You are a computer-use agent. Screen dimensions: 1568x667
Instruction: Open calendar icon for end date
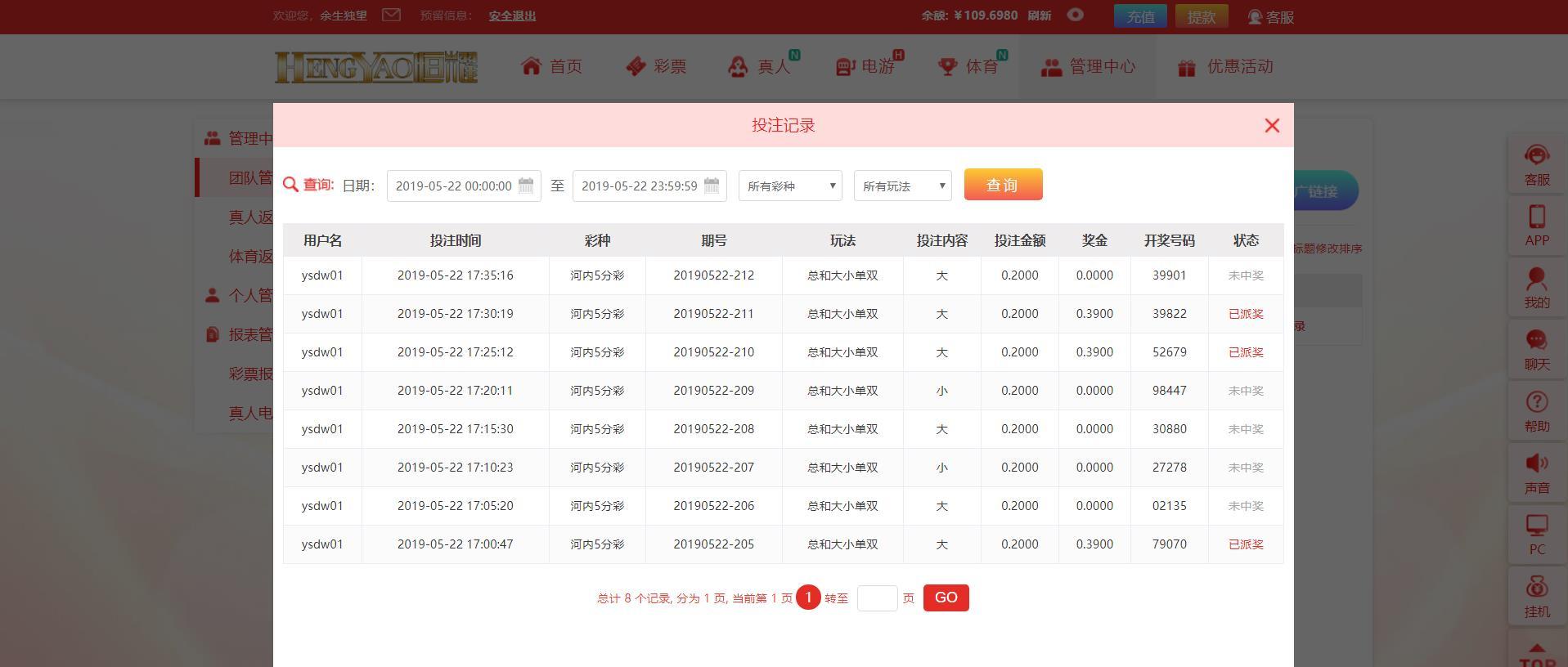point(712,186)
